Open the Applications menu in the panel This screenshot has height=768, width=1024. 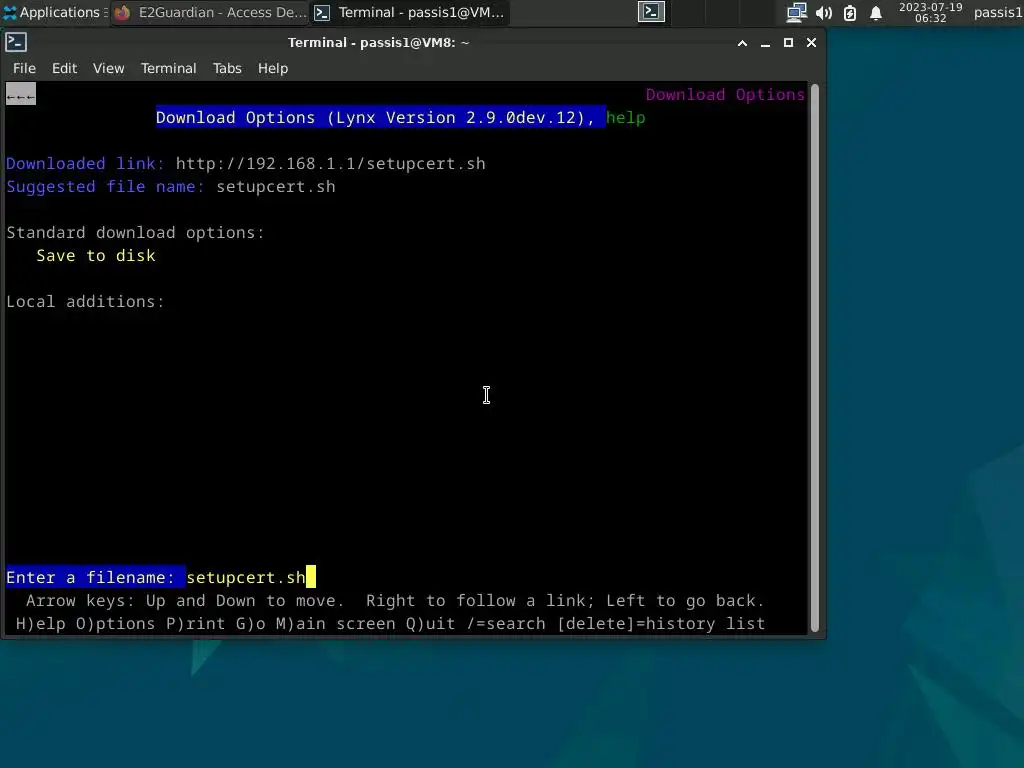pos(54,12)
